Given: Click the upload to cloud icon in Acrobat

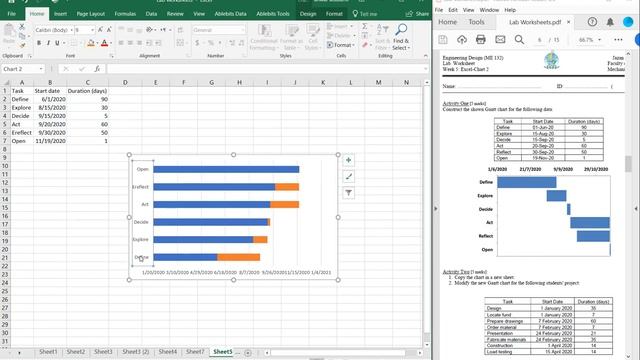Looking at the screenshot, I should (462, 40).
